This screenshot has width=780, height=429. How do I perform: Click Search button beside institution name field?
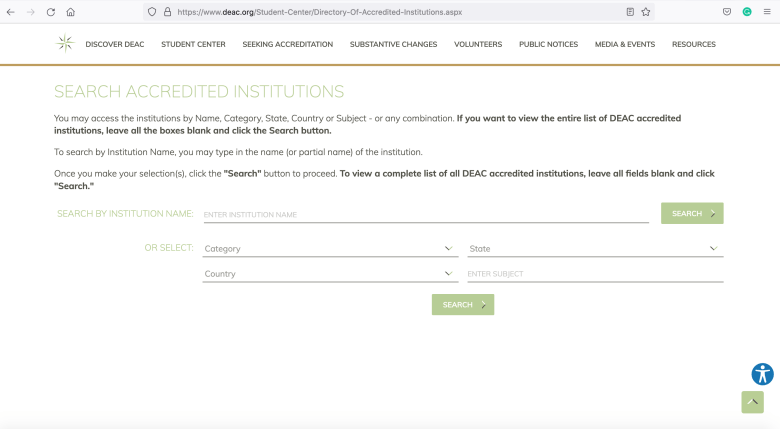(692, 214)
